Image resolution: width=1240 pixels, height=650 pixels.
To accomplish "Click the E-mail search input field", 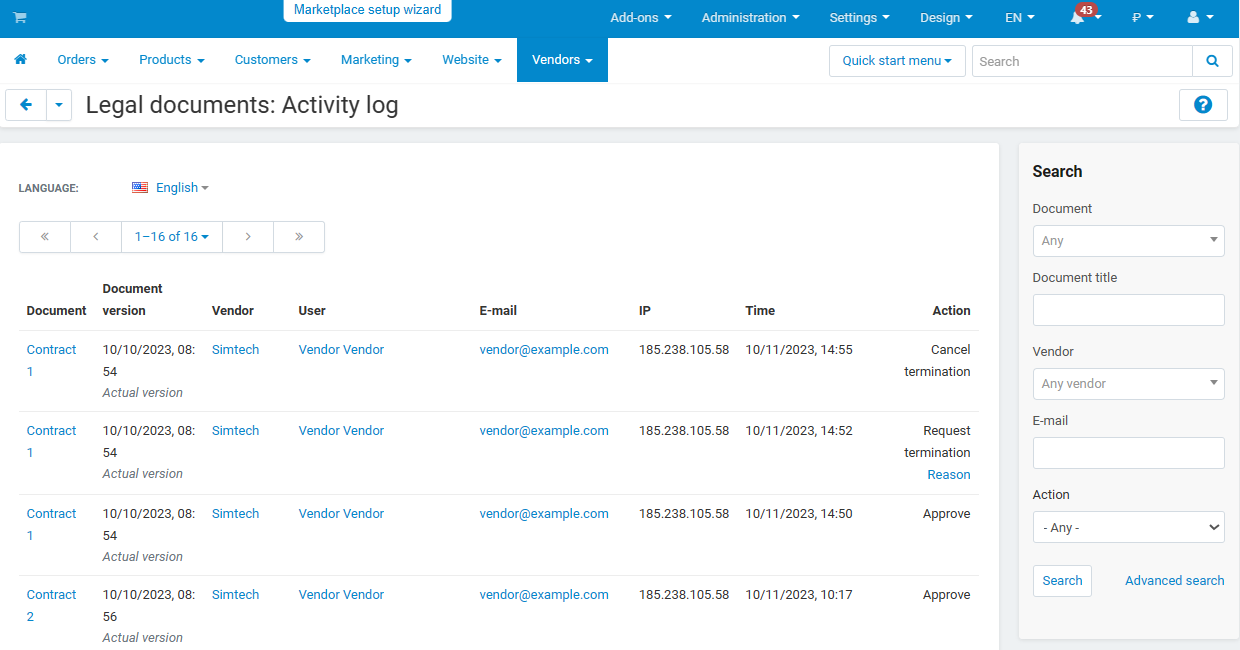I will (1128, 453).
